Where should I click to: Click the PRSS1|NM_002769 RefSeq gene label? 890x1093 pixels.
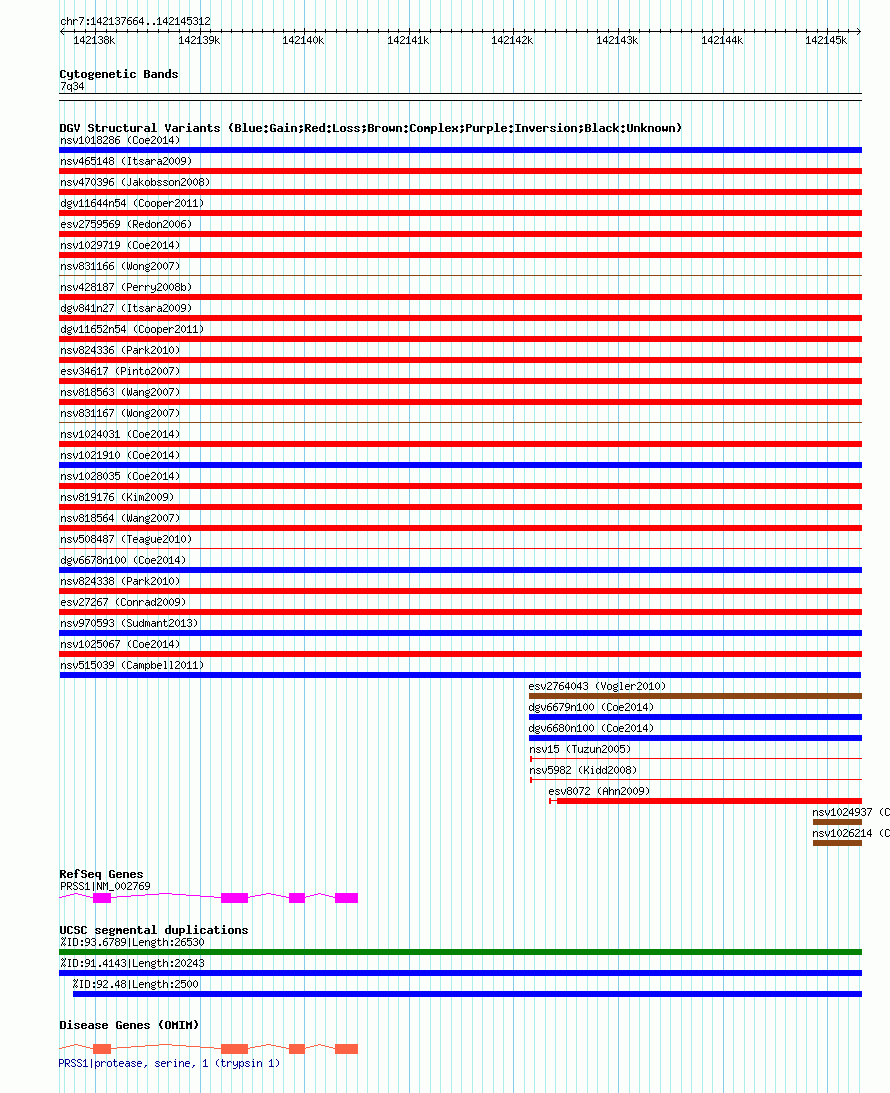pos(105,886)
